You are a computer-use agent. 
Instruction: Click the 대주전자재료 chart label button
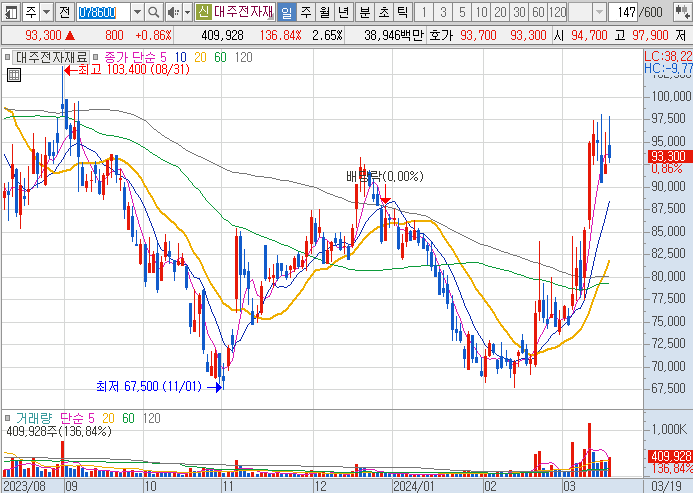coord(51,57)
